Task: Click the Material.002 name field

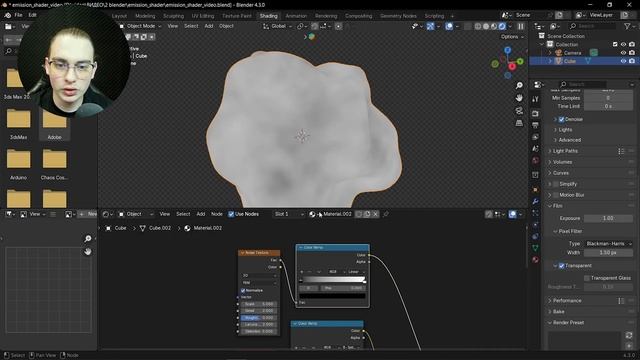Action: [x=337, y=214]
